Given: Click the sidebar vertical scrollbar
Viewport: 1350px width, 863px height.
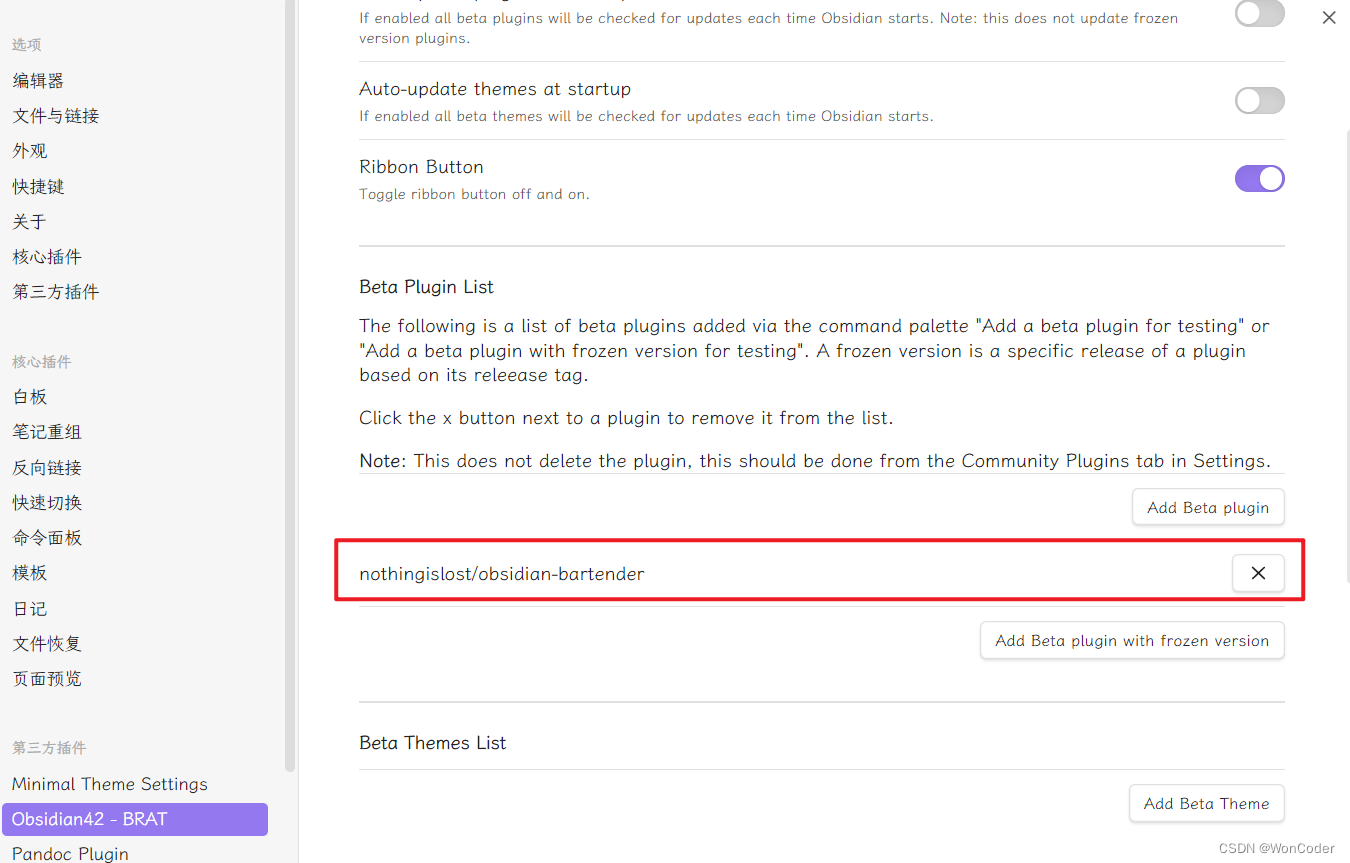Looking at the screenshot, I should (291, 385).
